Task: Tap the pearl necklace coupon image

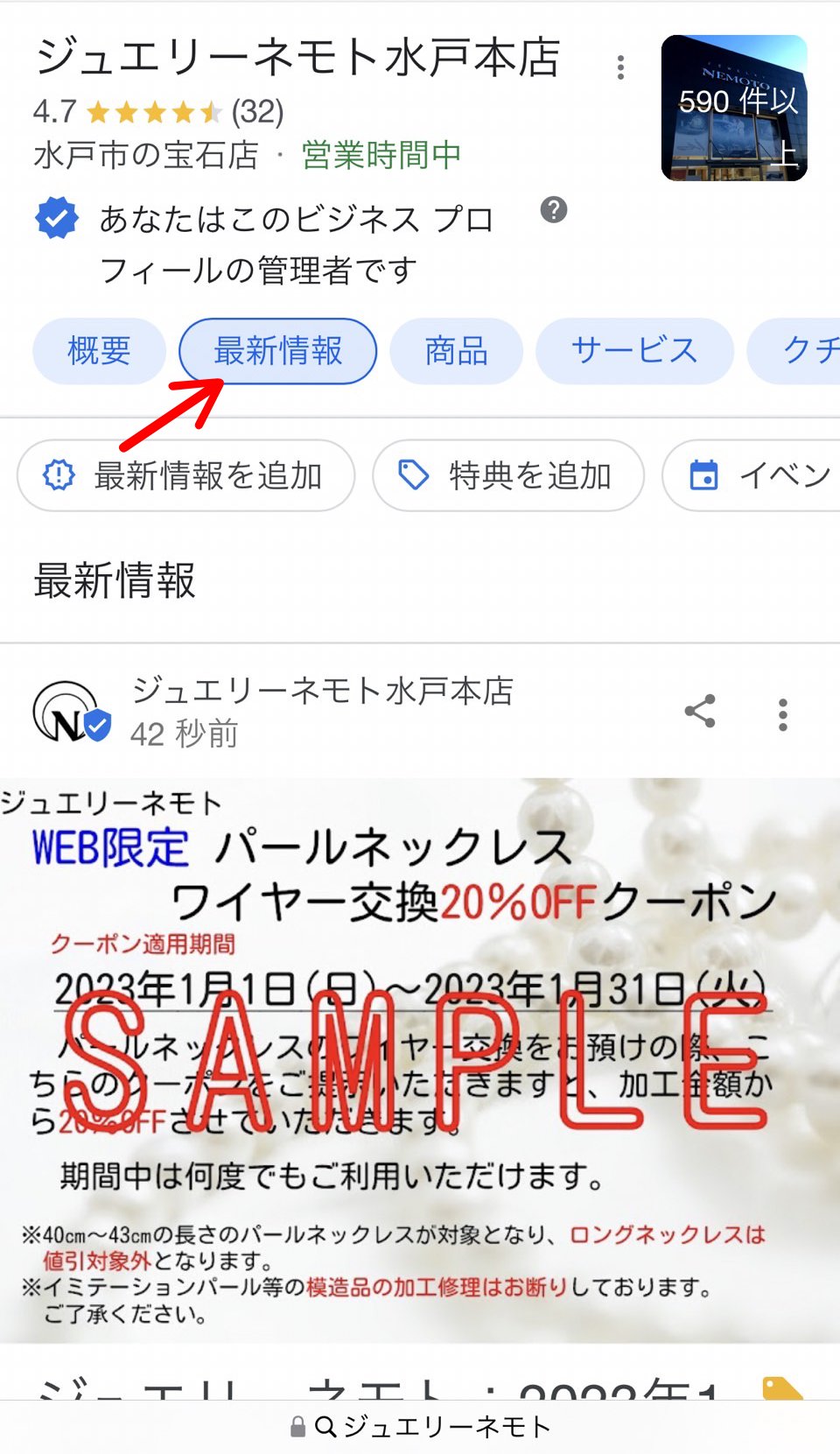Action: 420,1060
